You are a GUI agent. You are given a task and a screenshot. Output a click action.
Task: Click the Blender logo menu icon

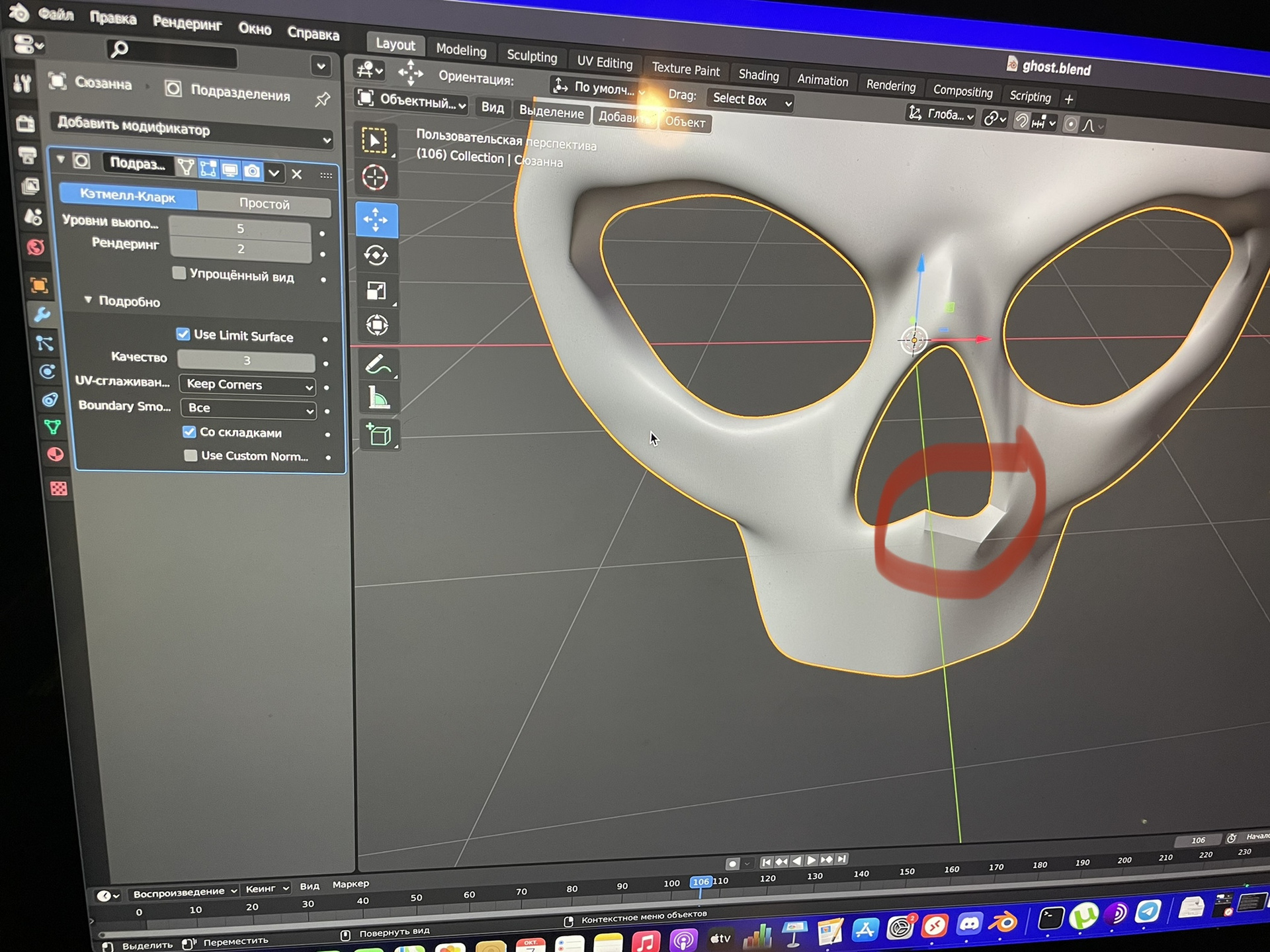point(18,11)
